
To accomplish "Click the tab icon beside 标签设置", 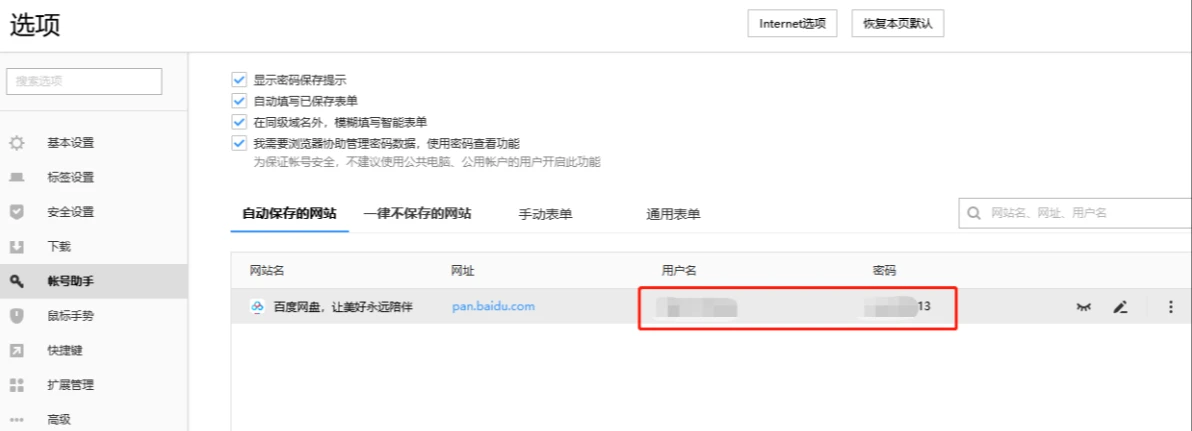I will coord(17,177).
